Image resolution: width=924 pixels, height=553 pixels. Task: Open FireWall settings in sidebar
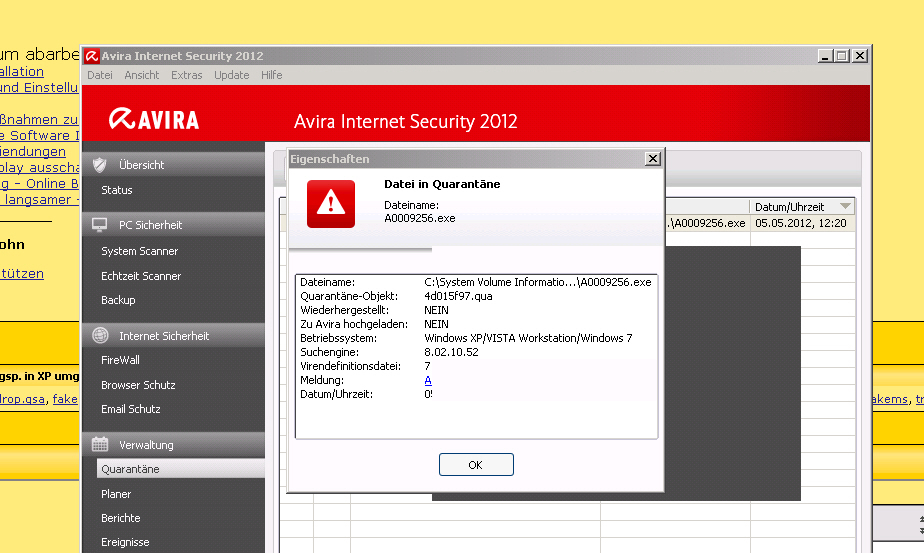point(120,360)
